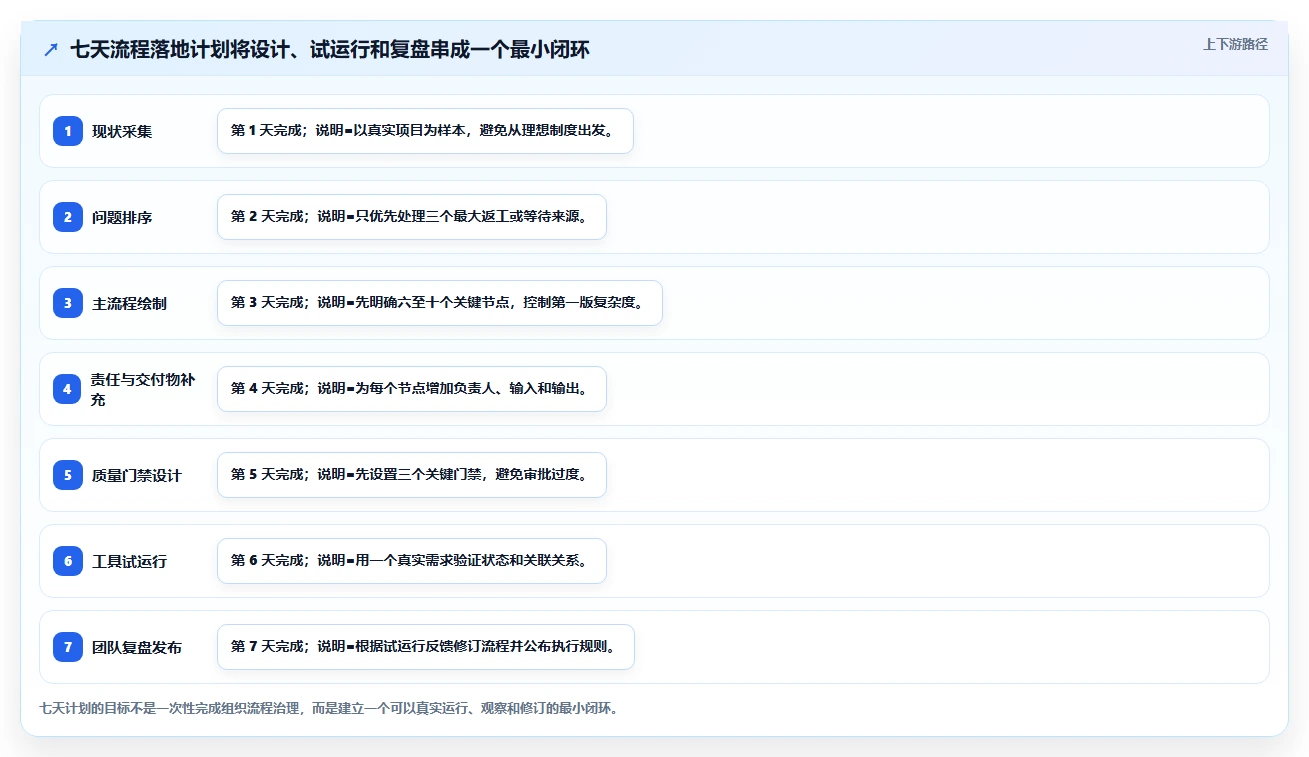The height and width of the screenshot is (757, 1309).
Task: Select step number badge 6
Action: click(68, 561)
